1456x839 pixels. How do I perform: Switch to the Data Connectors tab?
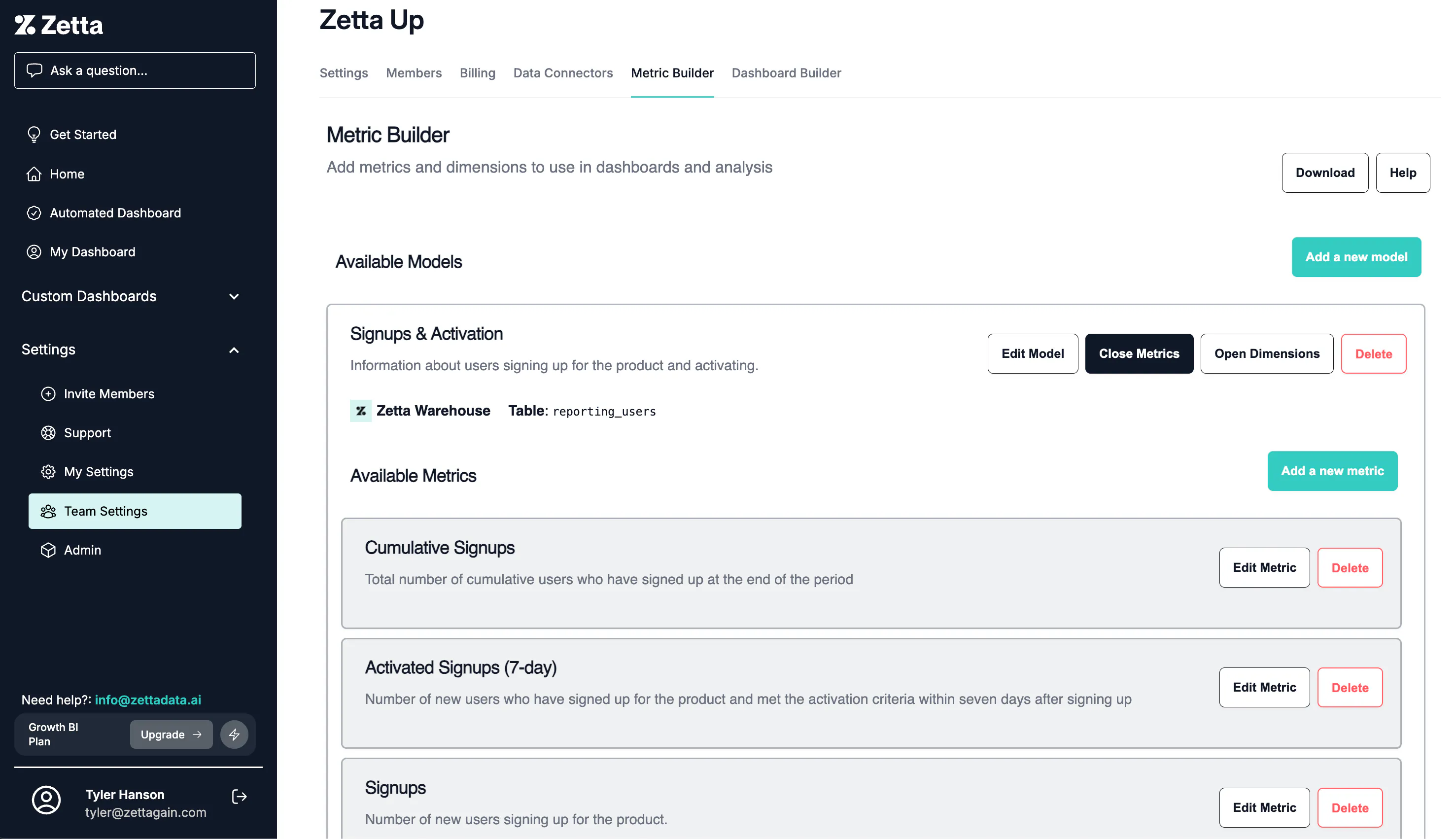[x=563, y=73]
